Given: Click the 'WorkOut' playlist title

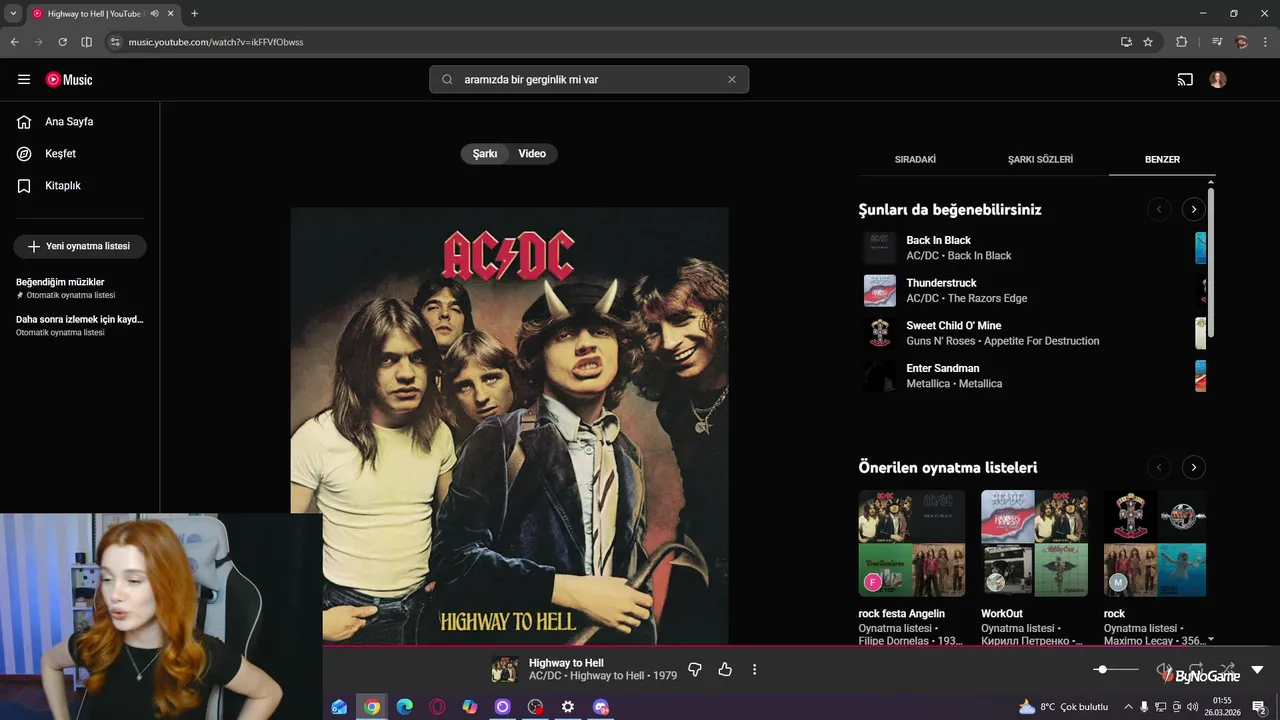Looking at the screenshot, I should coord(1001,614).
